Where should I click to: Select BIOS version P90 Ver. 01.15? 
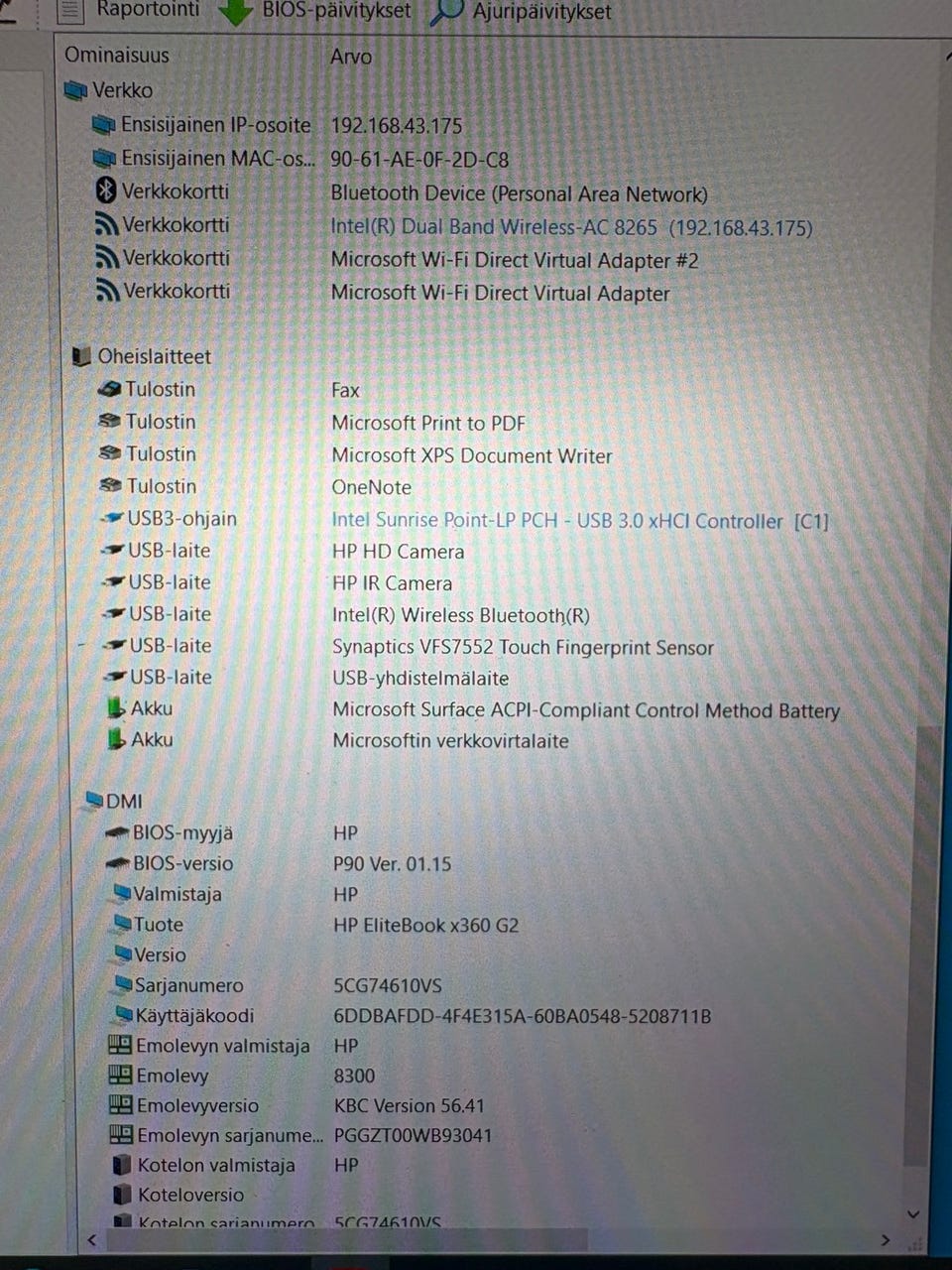[393, 864]
